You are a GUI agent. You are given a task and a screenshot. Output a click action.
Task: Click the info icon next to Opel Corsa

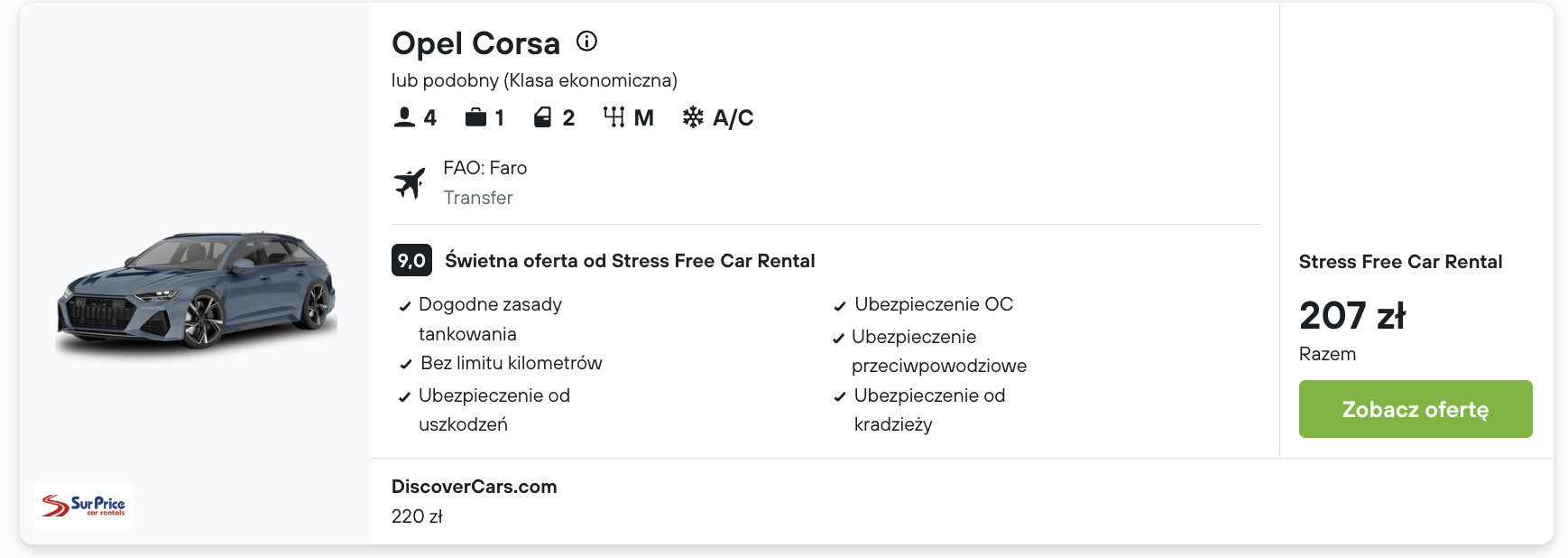(x=586, y=42)
